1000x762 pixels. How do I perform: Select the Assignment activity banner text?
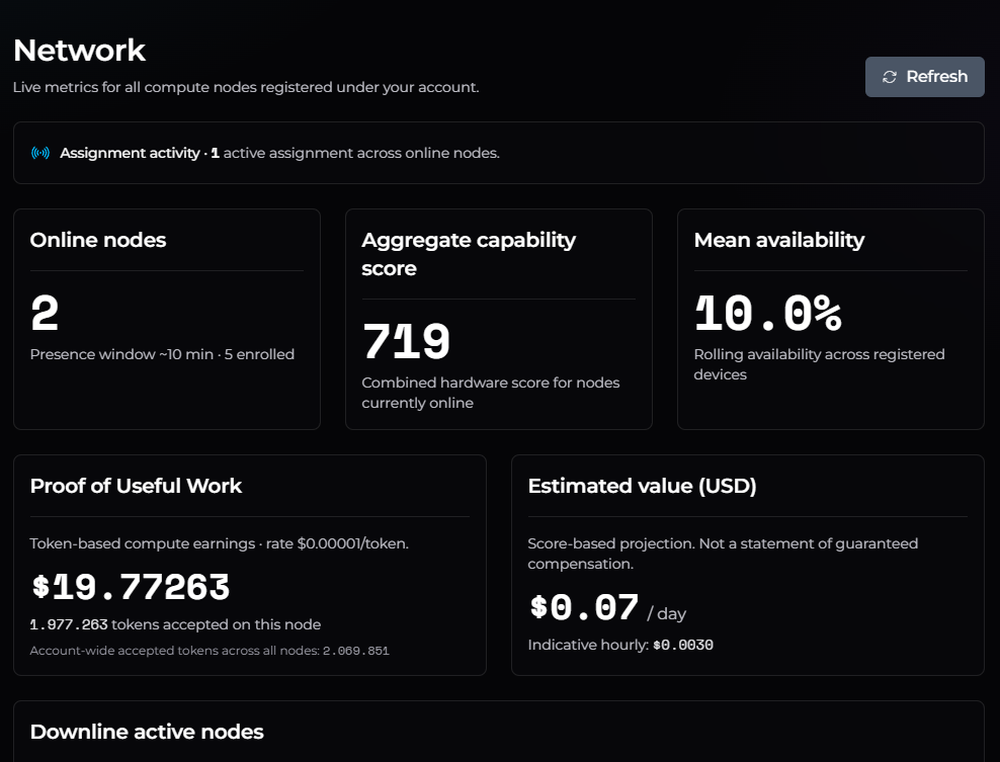click(280, 153)
